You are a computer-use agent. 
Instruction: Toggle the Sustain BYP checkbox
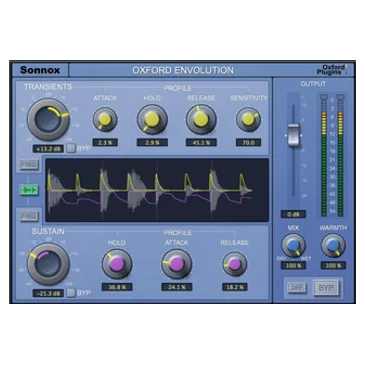pyautogui.click(x=71, y=293)
